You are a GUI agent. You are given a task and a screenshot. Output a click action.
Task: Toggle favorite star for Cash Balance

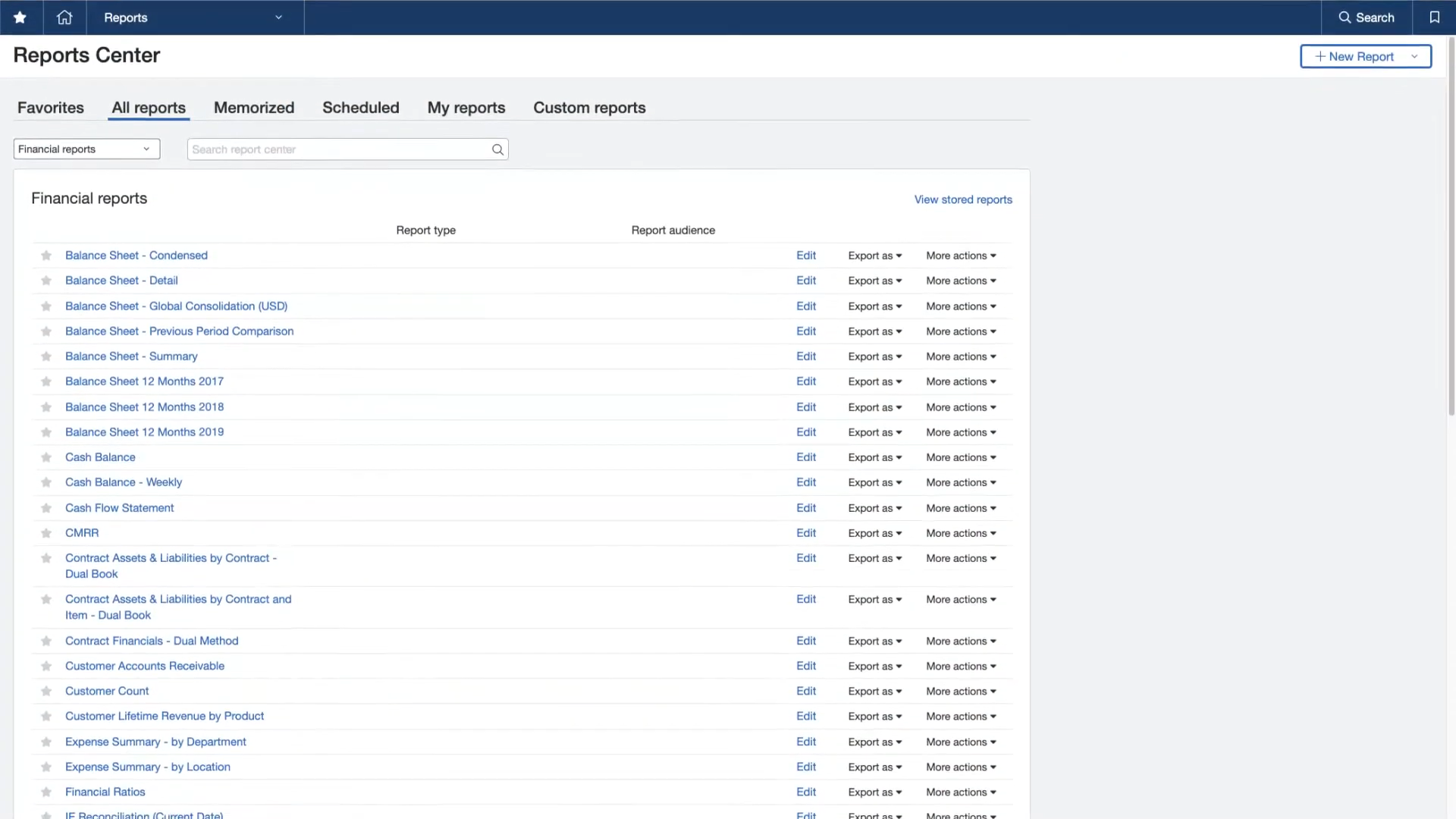46,457
